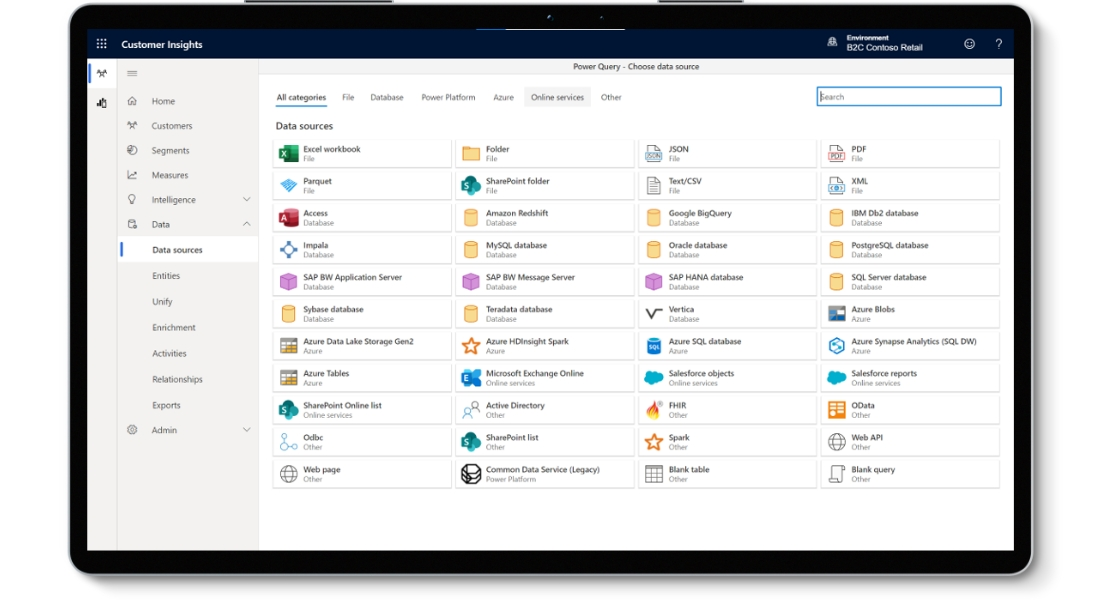Viewport: 1100px width, 600px height.
Task: Click the data source Search field
Action: tap(908, 97)
